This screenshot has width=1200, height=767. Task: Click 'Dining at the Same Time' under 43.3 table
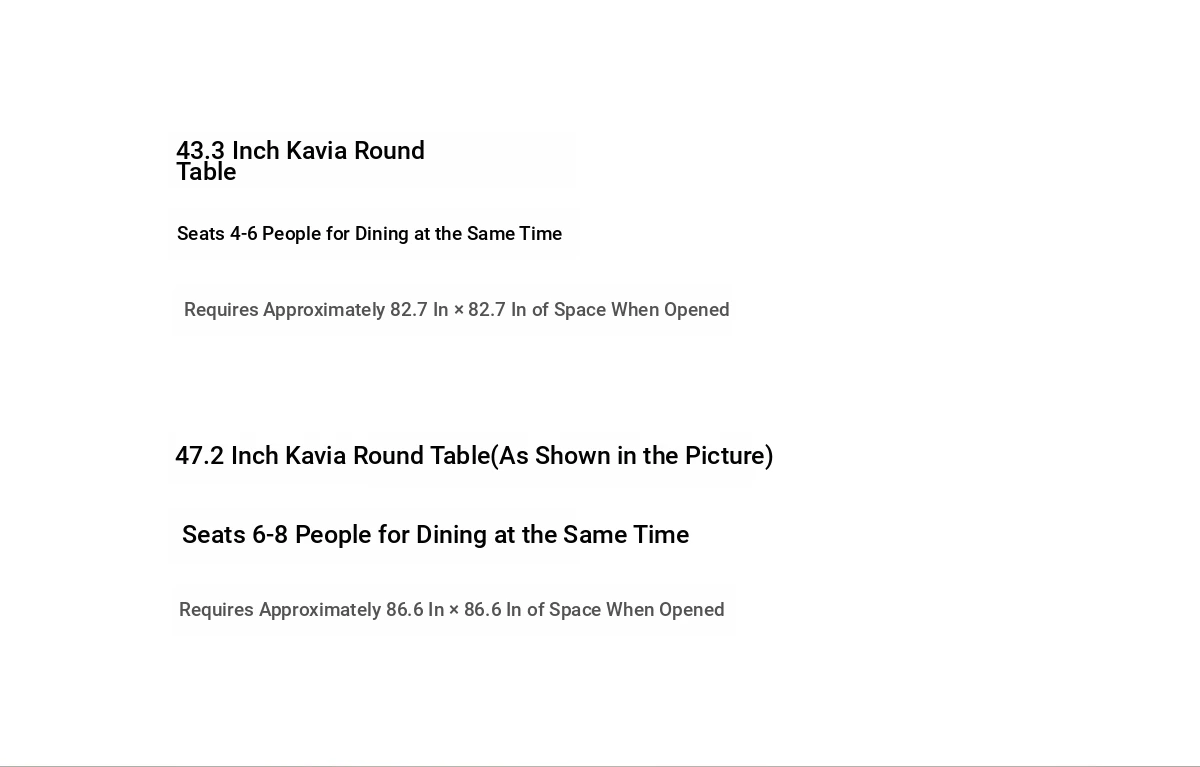point(458,234)
